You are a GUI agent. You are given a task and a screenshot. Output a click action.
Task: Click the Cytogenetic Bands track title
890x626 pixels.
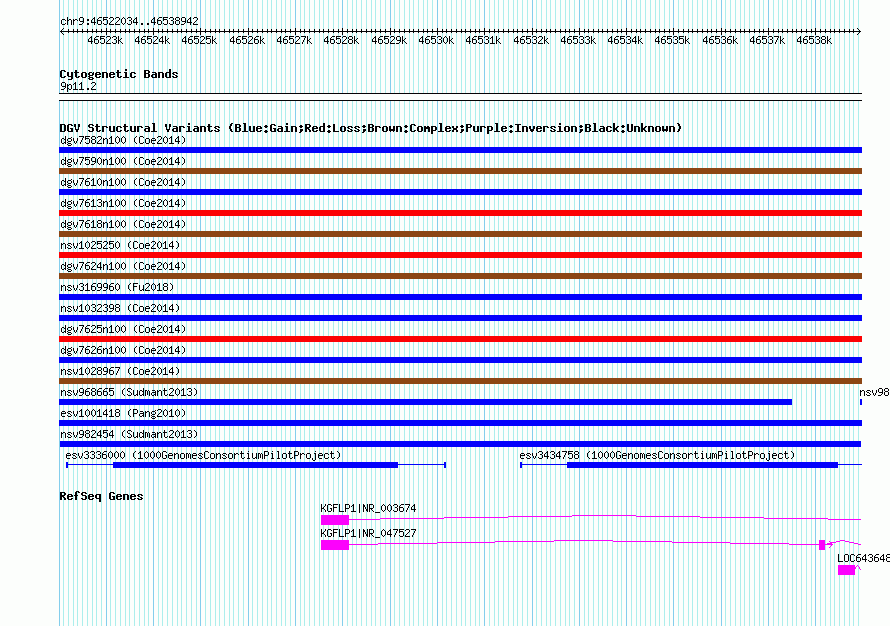pyautogui.click(x=118, y=74)
